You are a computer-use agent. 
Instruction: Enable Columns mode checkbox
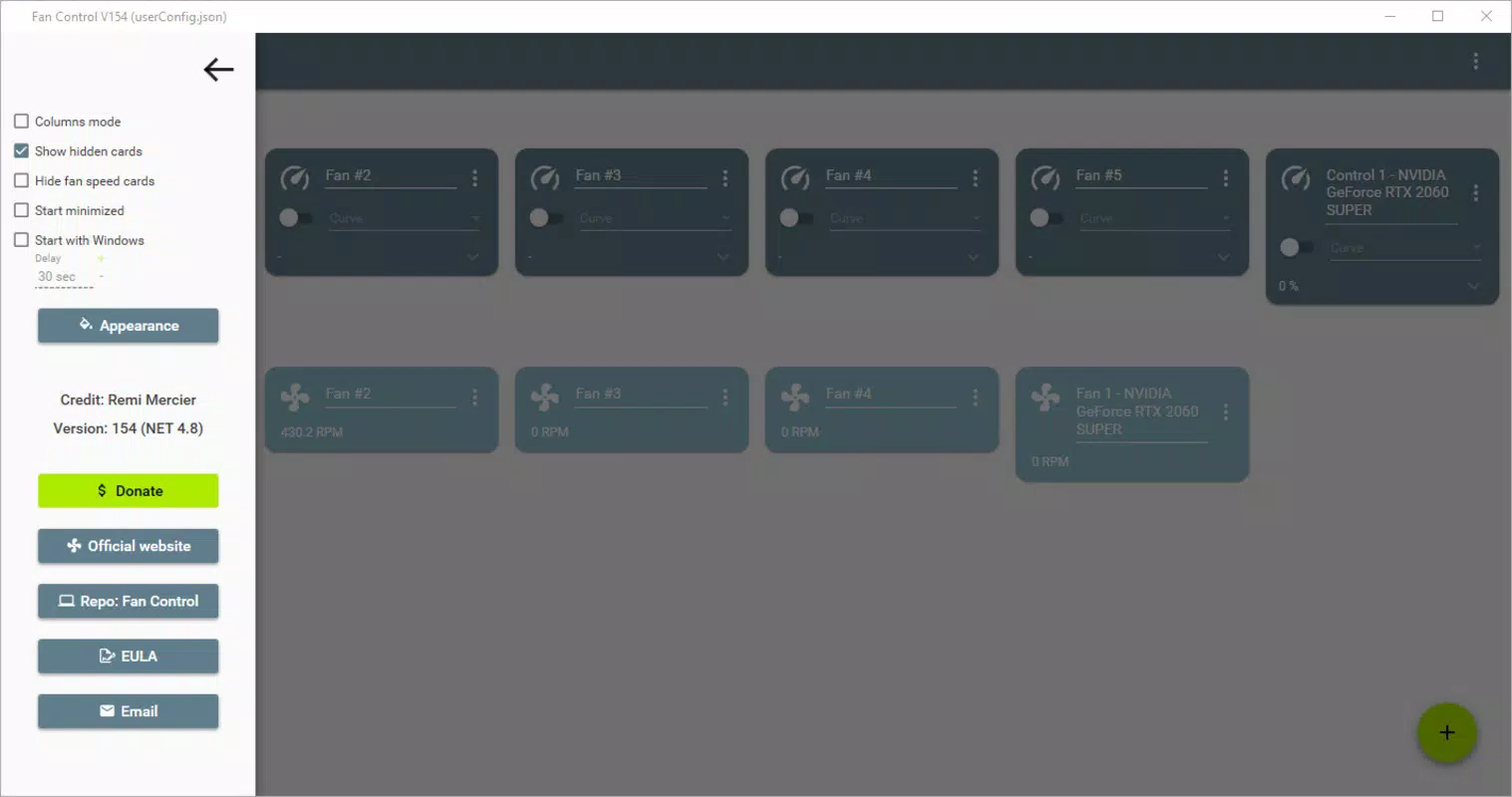(21, 122)
